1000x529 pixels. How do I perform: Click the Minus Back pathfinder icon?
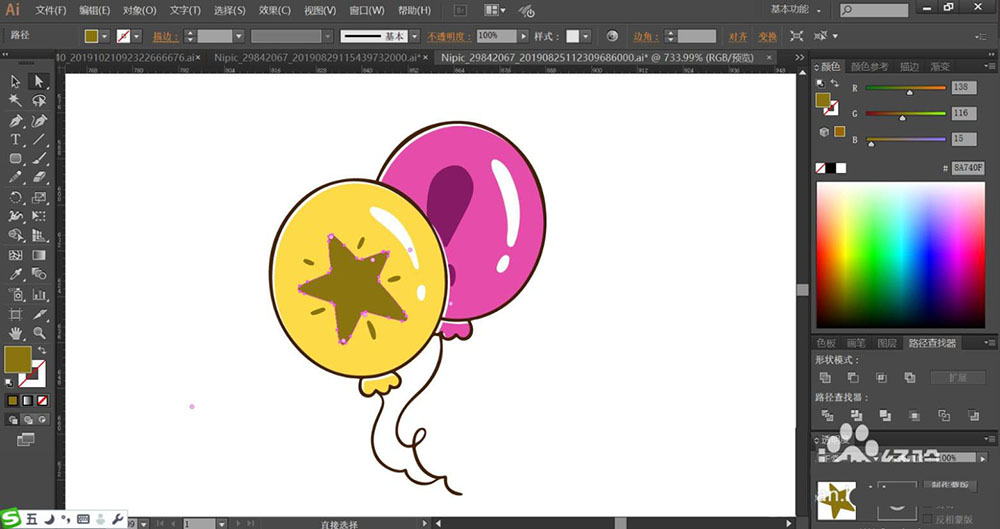973,415
